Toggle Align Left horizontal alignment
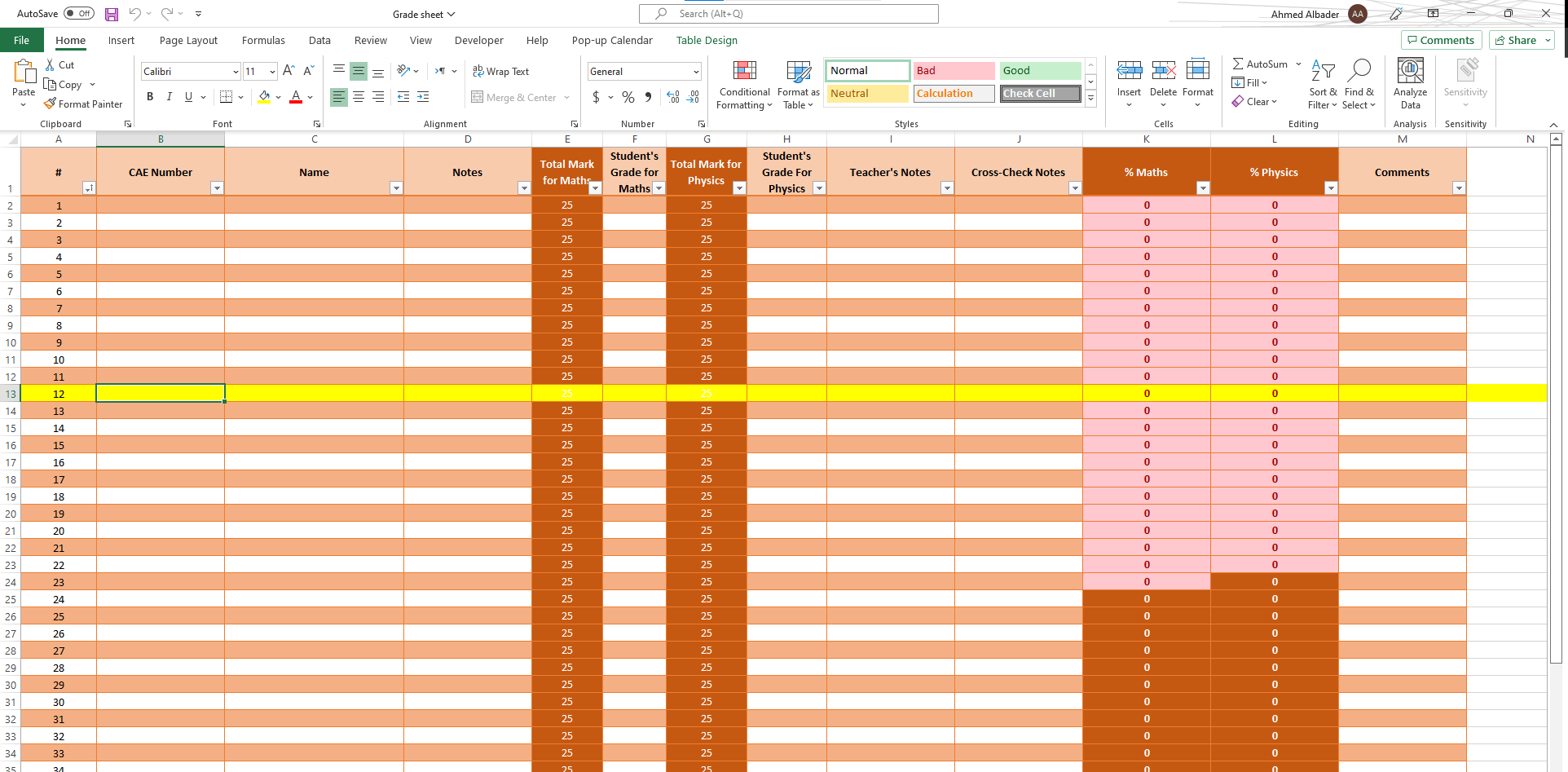 click(339, 97)
